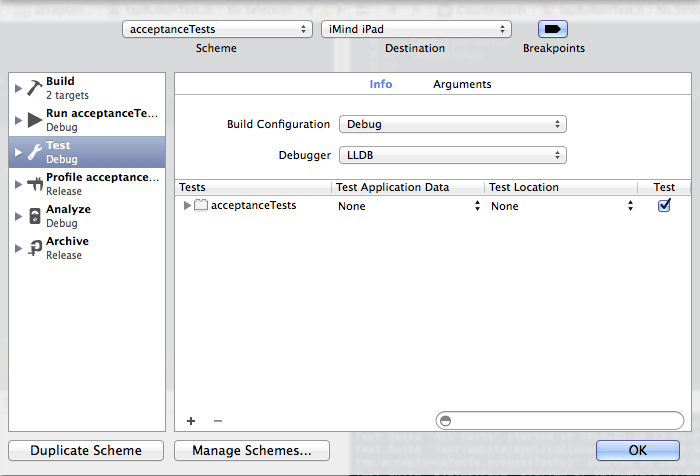Click the Tests column header

[x=253, y=187]
